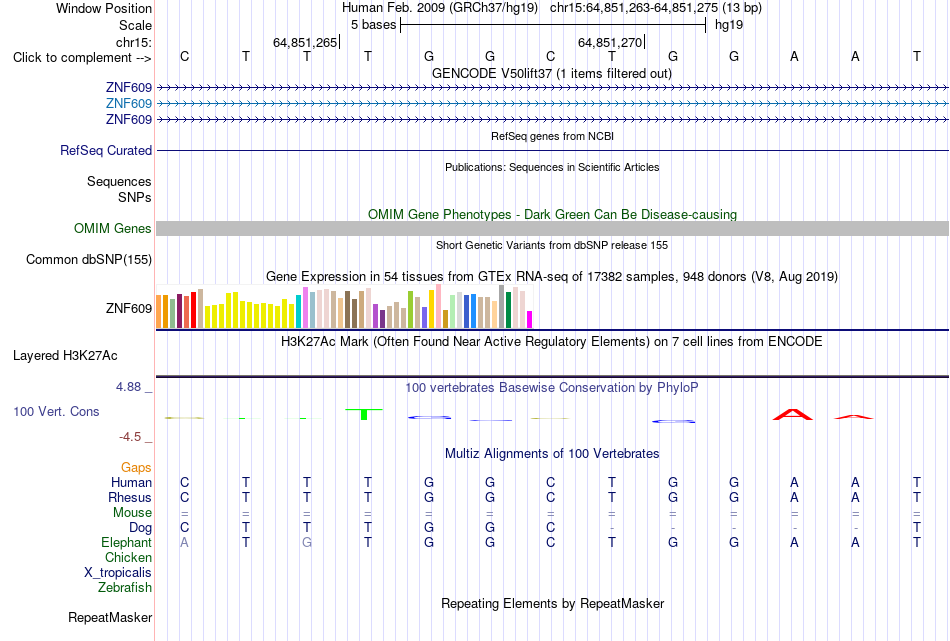The height and width of the screenshot is (641, 950).
Task: Click the GTEx 'Gene Expression in 54 tissues' title
Action: [552, 277]
